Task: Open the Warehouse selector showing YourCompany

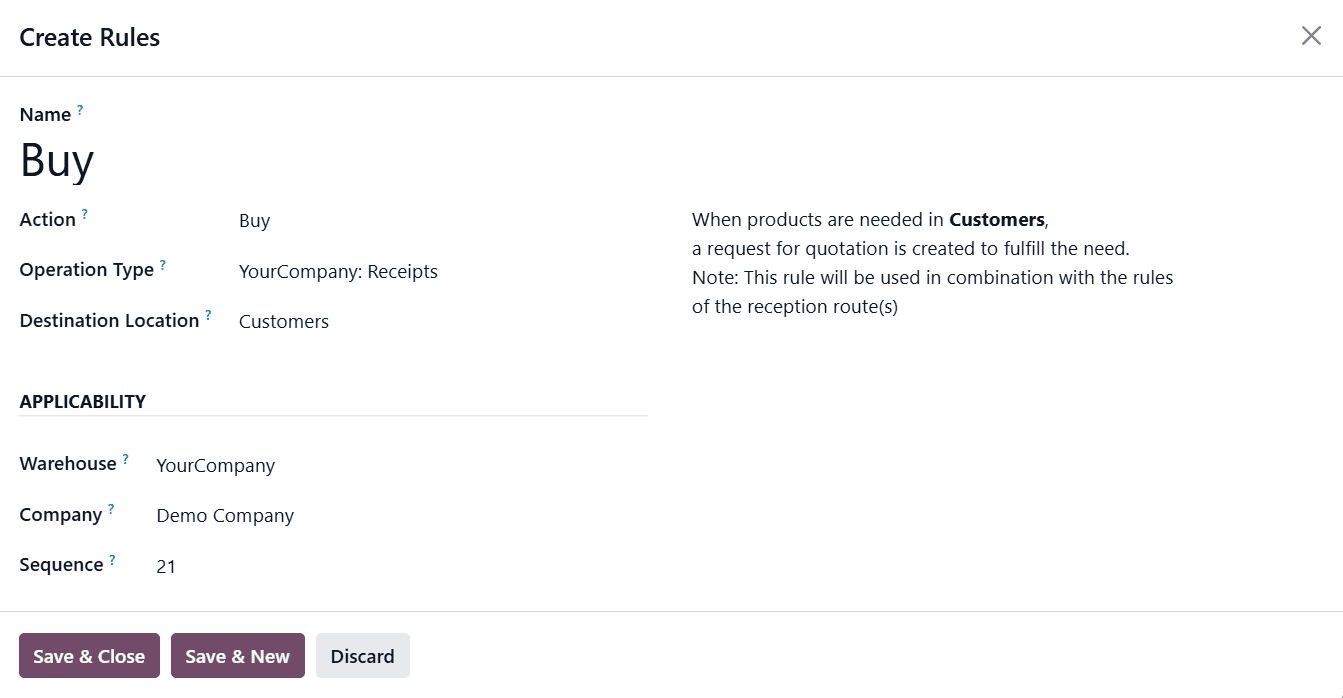Action: [x=215, y=465]
